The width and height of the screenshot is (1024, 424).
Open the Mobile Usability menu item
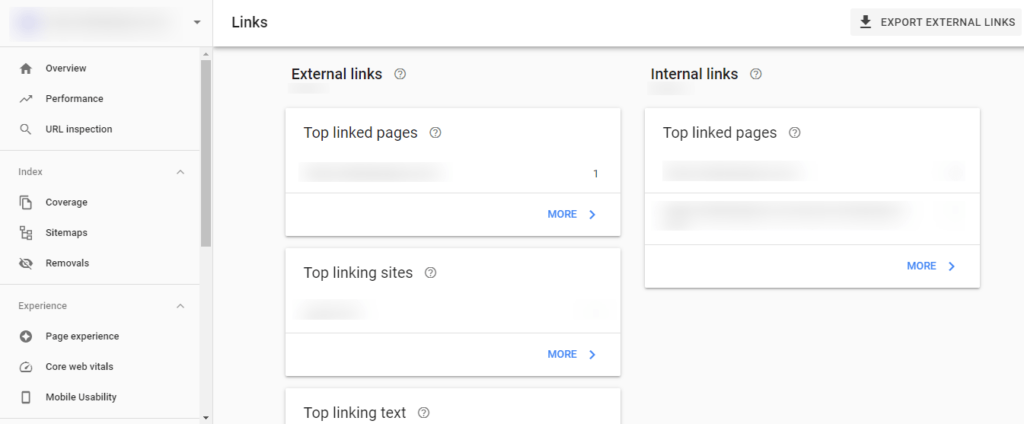pos(81,397)
